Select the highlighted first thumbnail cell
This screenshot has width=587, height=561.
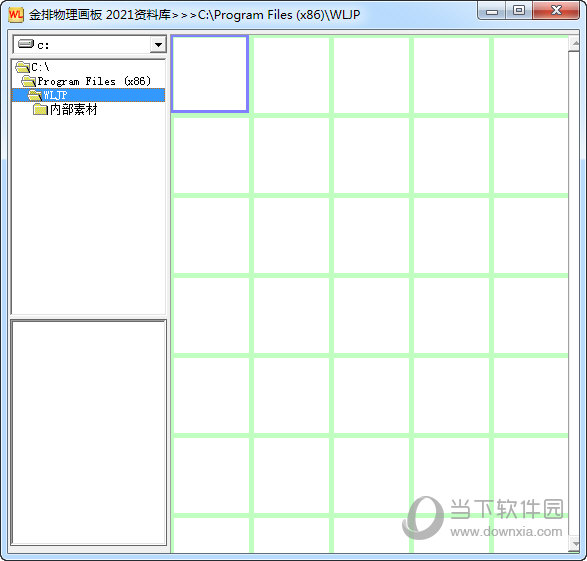(x=210, y=74)
